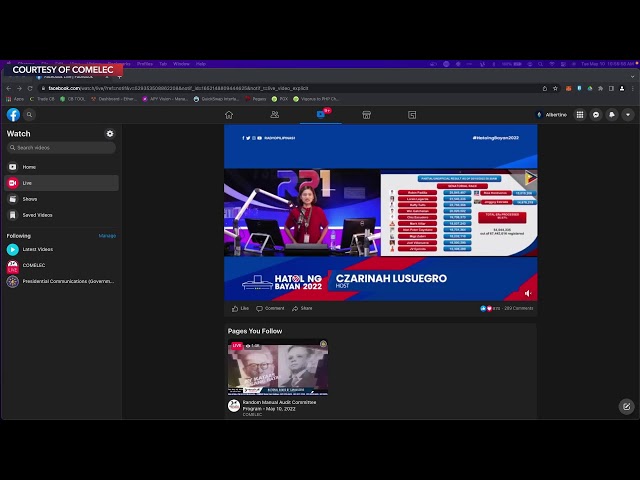Click the Facebook logo icon
640x480 pixels.
coord(13,115)
